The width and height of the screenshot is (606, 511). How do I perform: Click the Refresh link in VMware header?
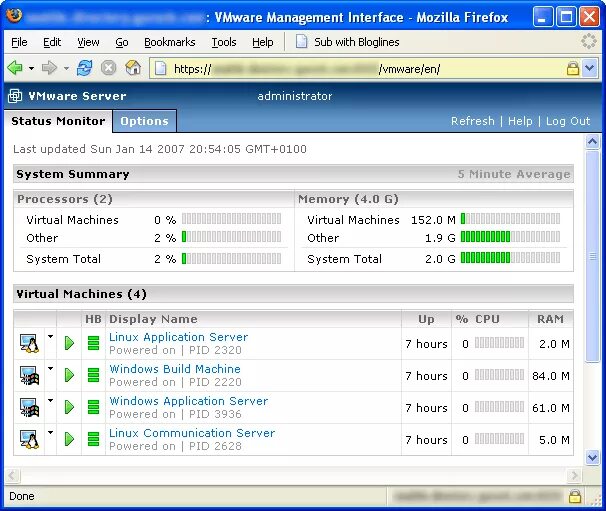click(473, 121)
